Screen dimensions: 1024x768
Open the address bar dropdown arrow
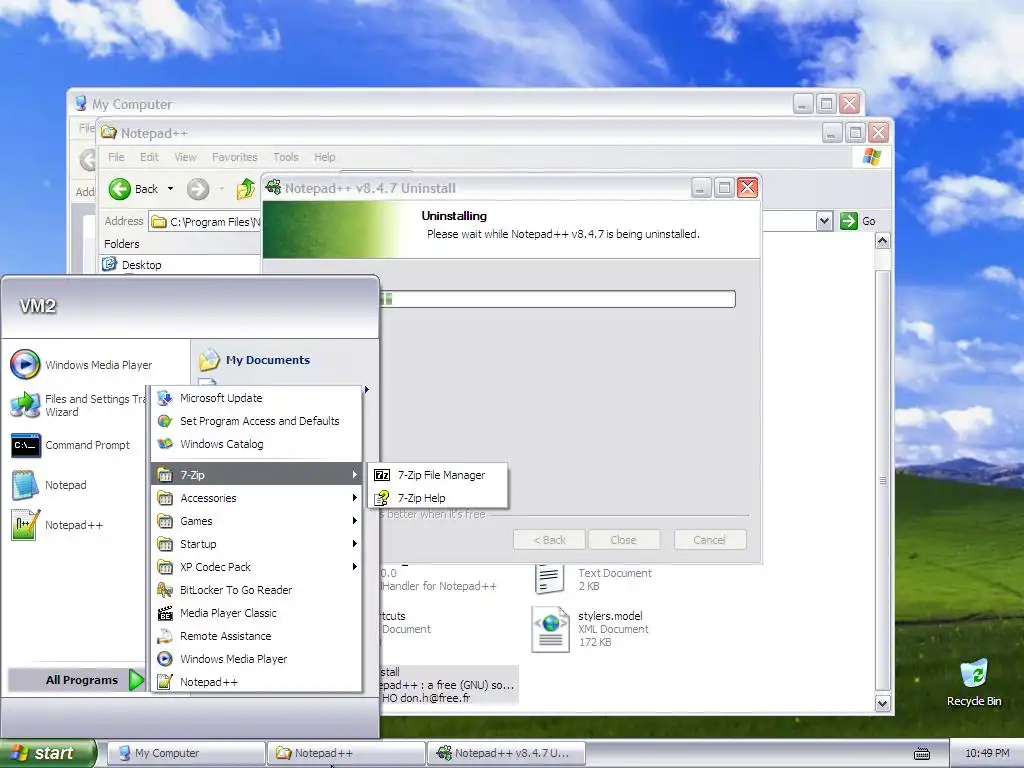pyautogui.click(x=824, y=221)
